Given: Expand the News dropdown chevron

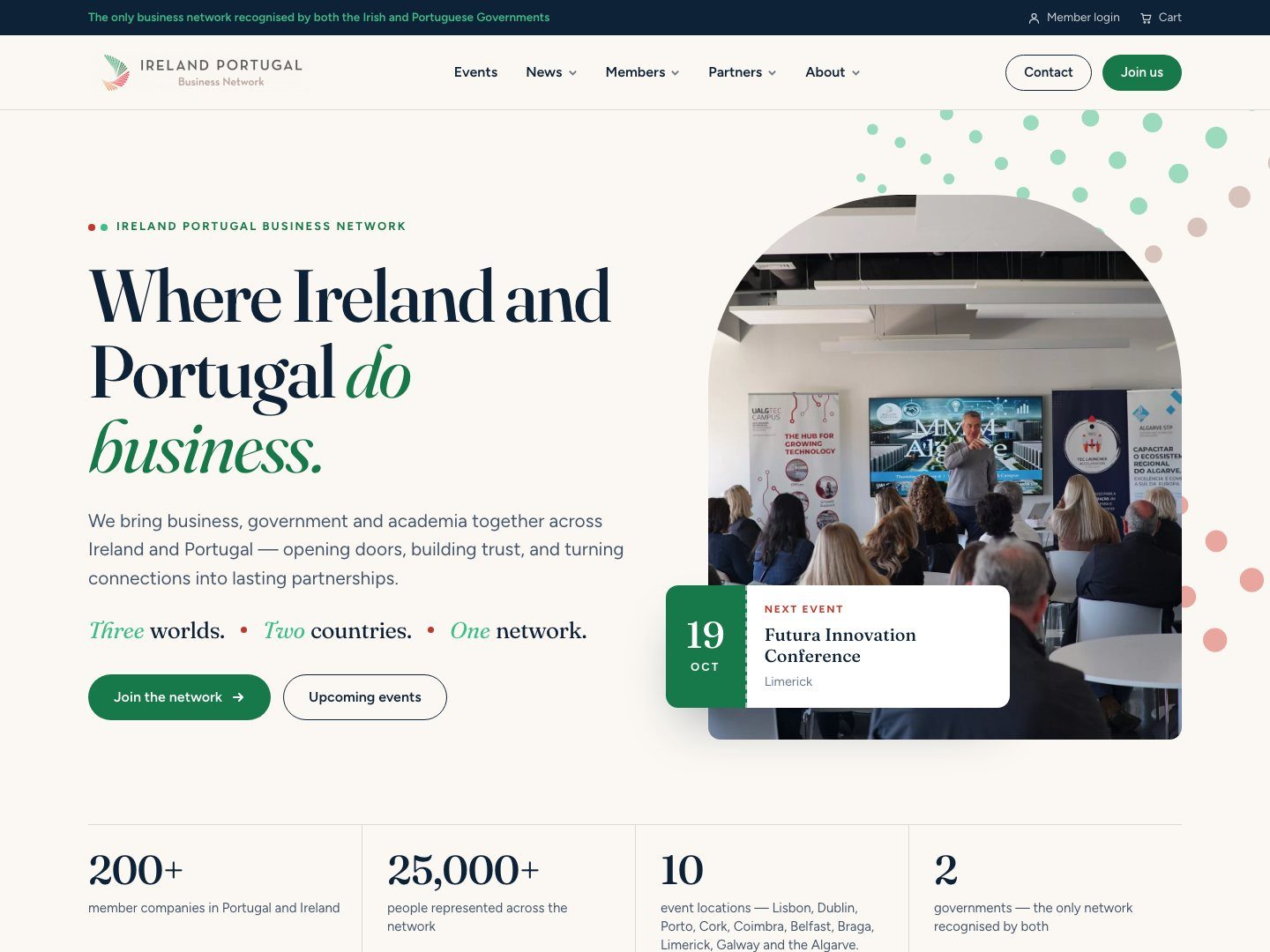Looking at the screenshot, I should pos(572,73).
